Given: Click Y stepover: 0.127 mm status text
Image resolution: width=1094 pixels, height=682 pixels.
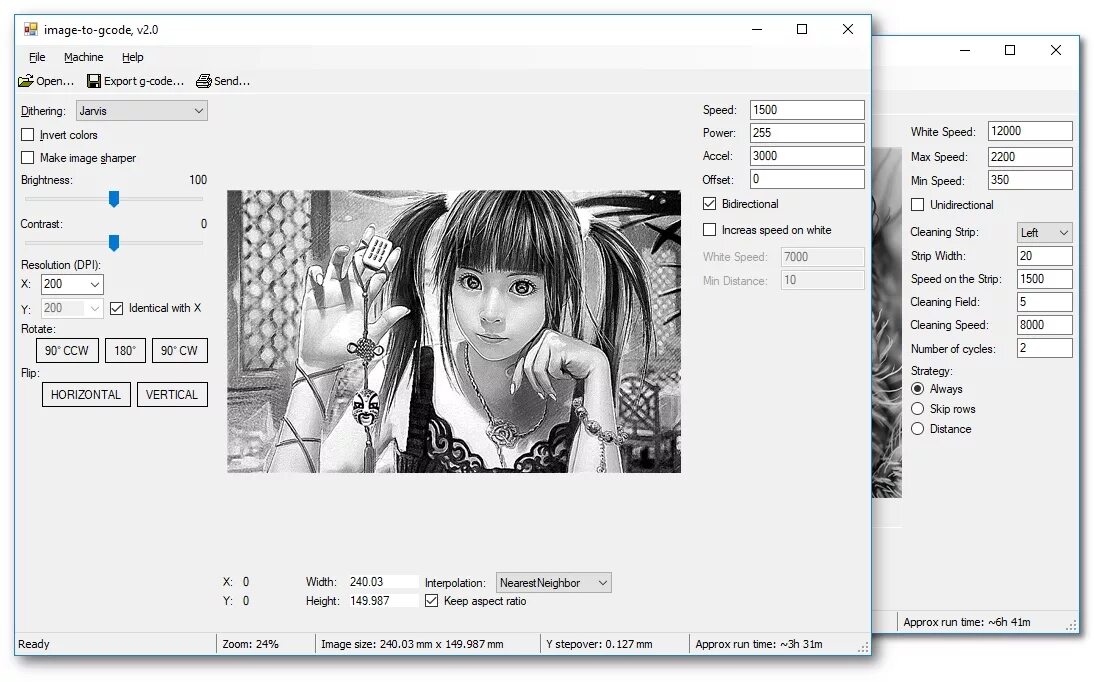Looking at the screenshot, I should pos(599,644).
